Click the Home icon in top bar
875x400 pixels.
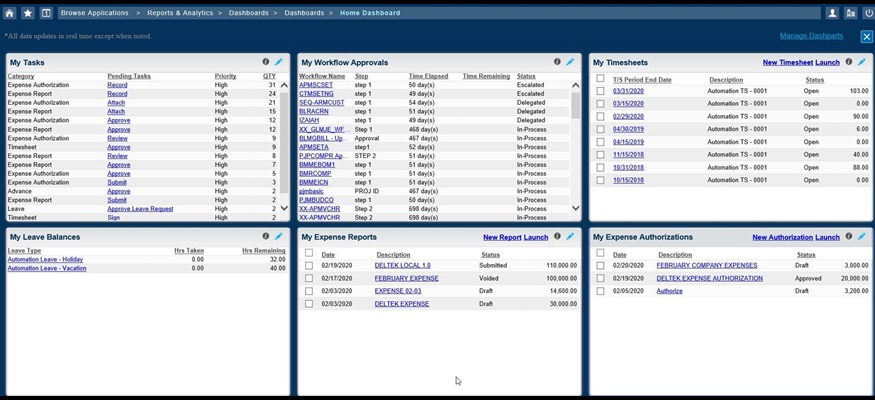[x=10, y=13]
